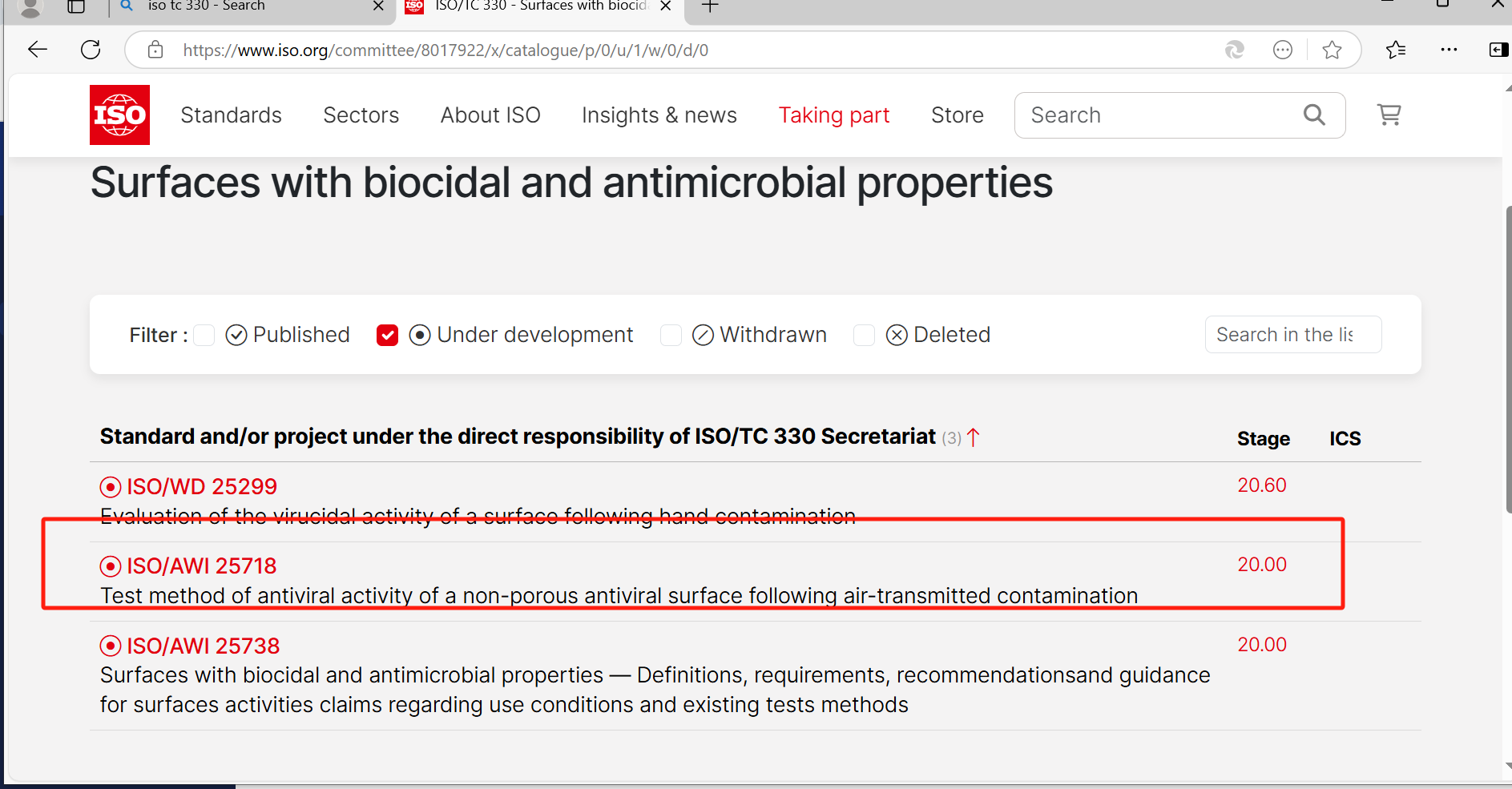The width and height of the screenshot is (1512, 789).
Task: Enable the Withdrawn filter checkbox
Action: pyautogui.click(x=671, y=335)
